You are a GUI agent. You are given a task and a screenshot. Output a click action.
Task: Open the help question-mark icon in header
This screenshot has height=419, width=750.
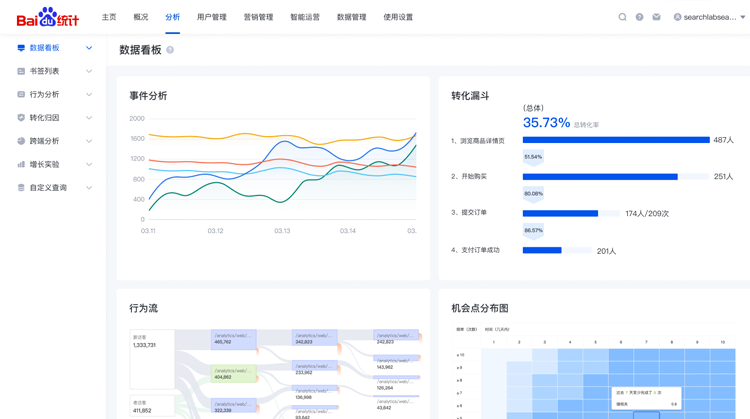pyautogui.click(x=640, y=17)
